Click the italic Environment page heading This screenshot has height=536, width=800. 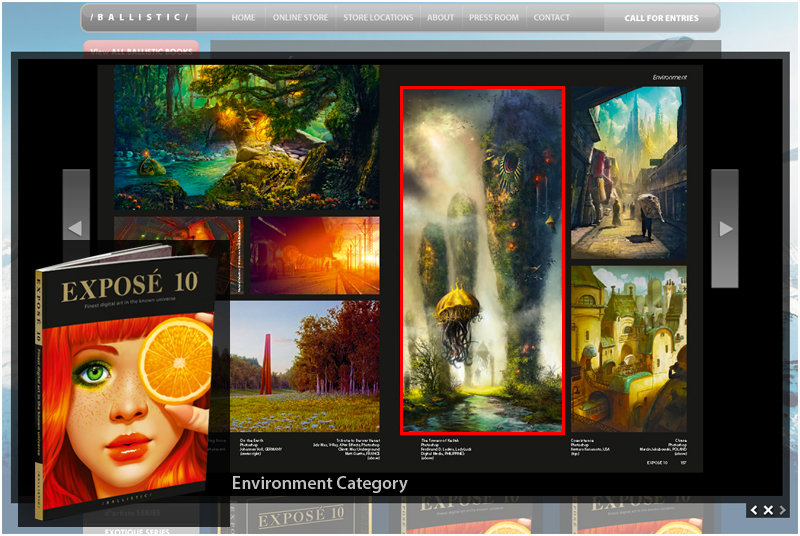(669, 78)
